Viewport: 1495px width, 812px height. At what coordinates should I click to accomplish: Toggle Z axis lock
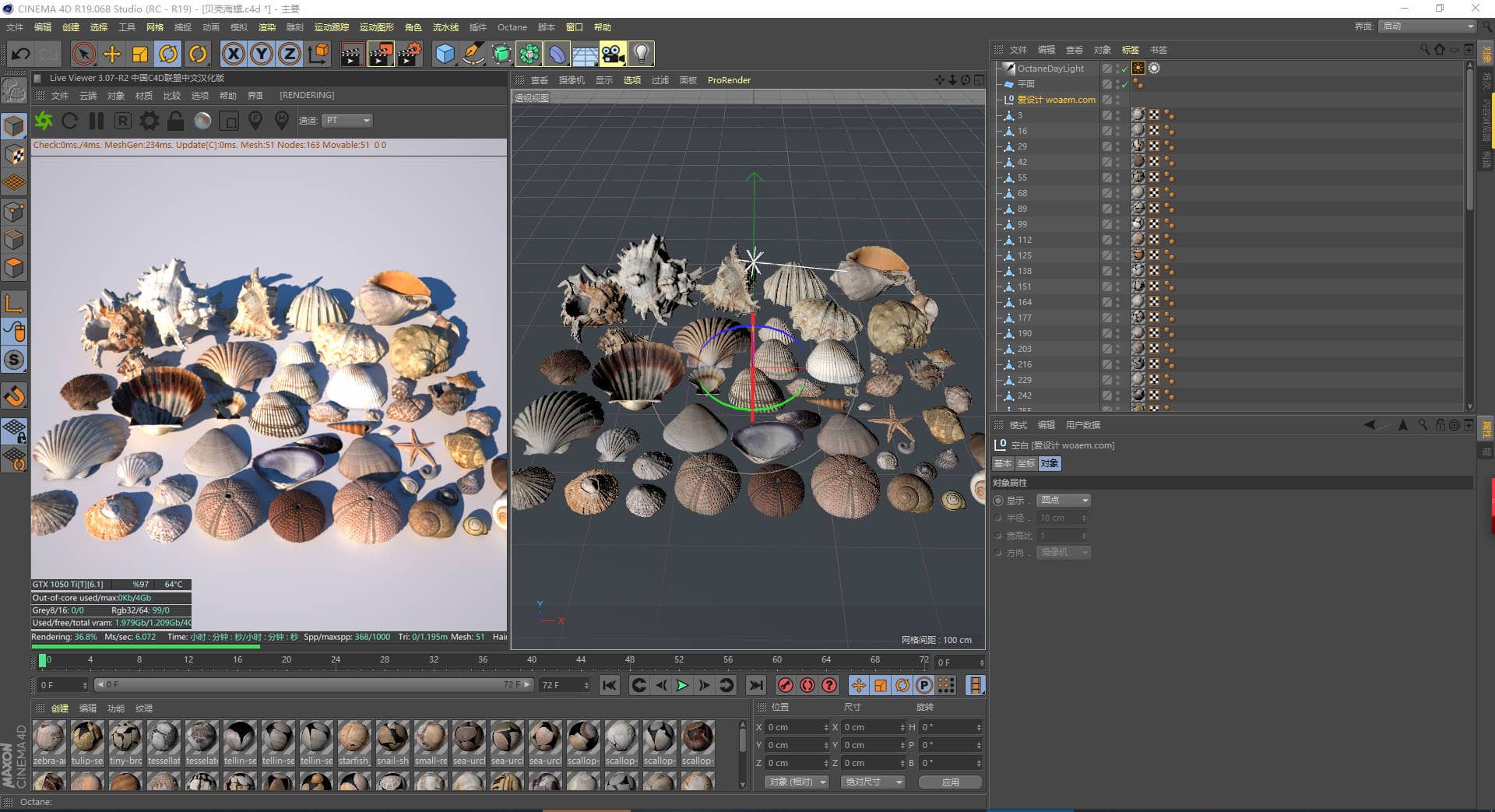[290, 54]
